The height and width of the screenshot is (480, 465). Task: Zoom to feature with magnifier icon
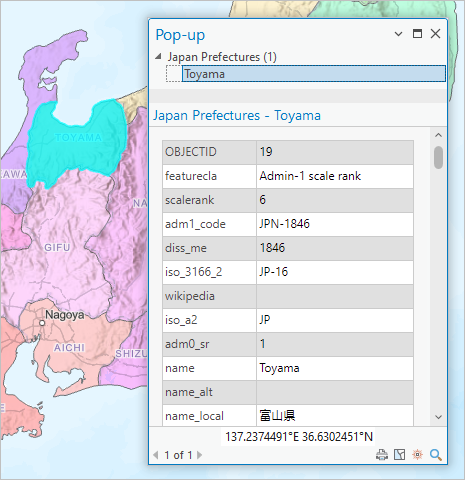click(x=436, y=455)
